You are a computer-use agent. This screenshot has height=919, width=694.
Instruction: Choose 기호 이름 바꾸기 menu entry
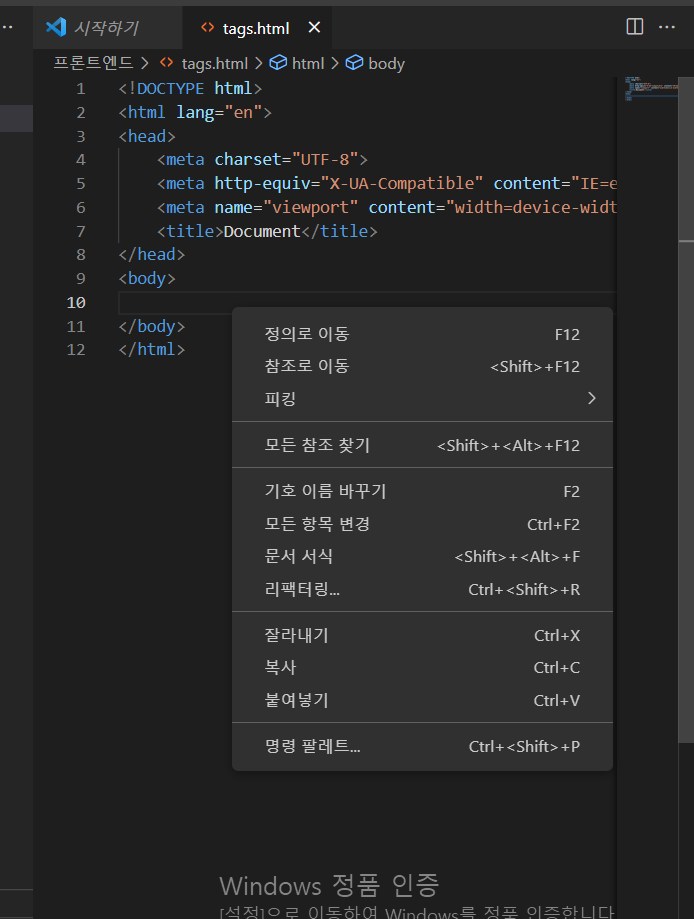point(422,491)
